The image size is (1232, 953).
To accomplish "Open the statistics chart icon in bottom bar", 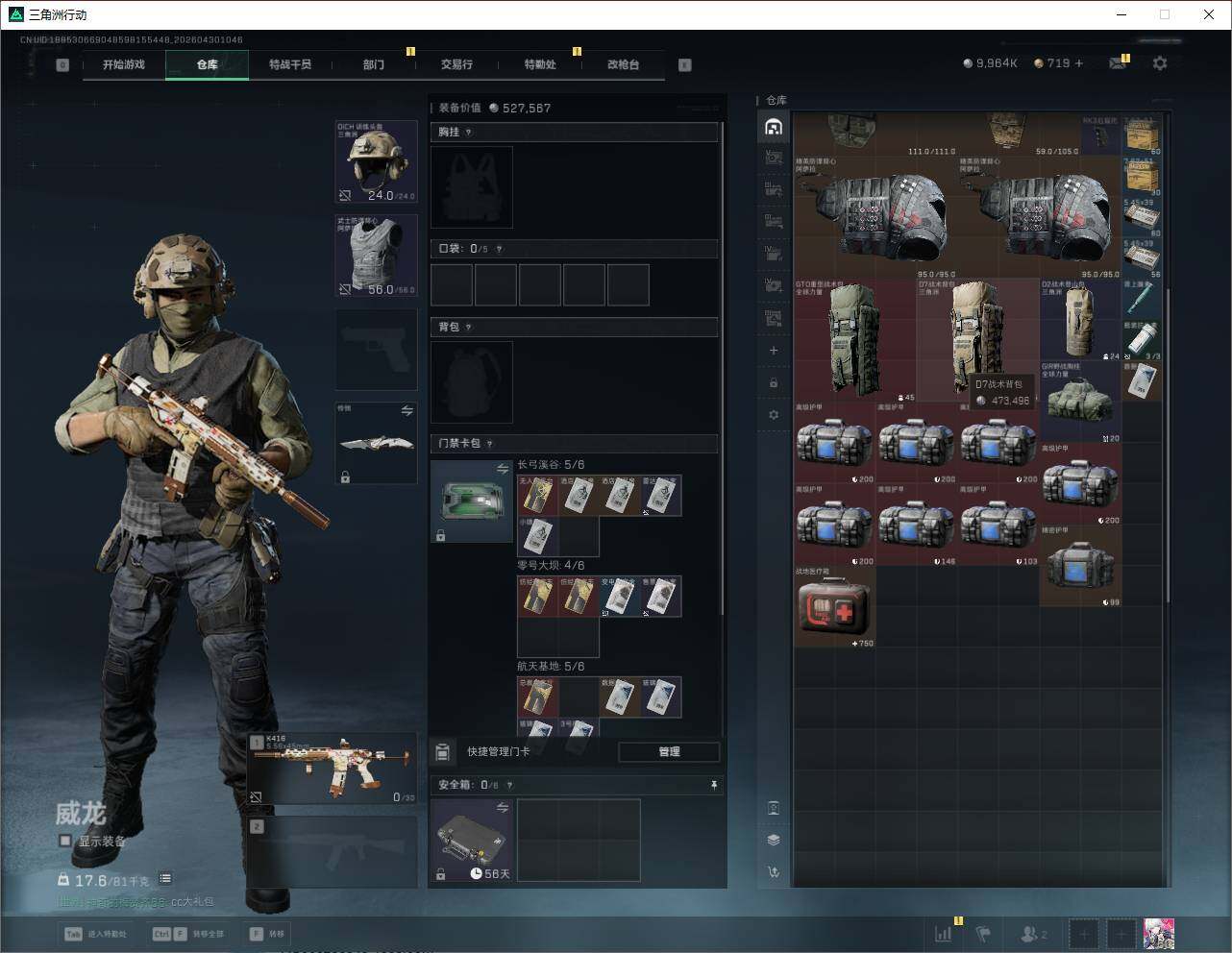I will click(x=944, y=933).
